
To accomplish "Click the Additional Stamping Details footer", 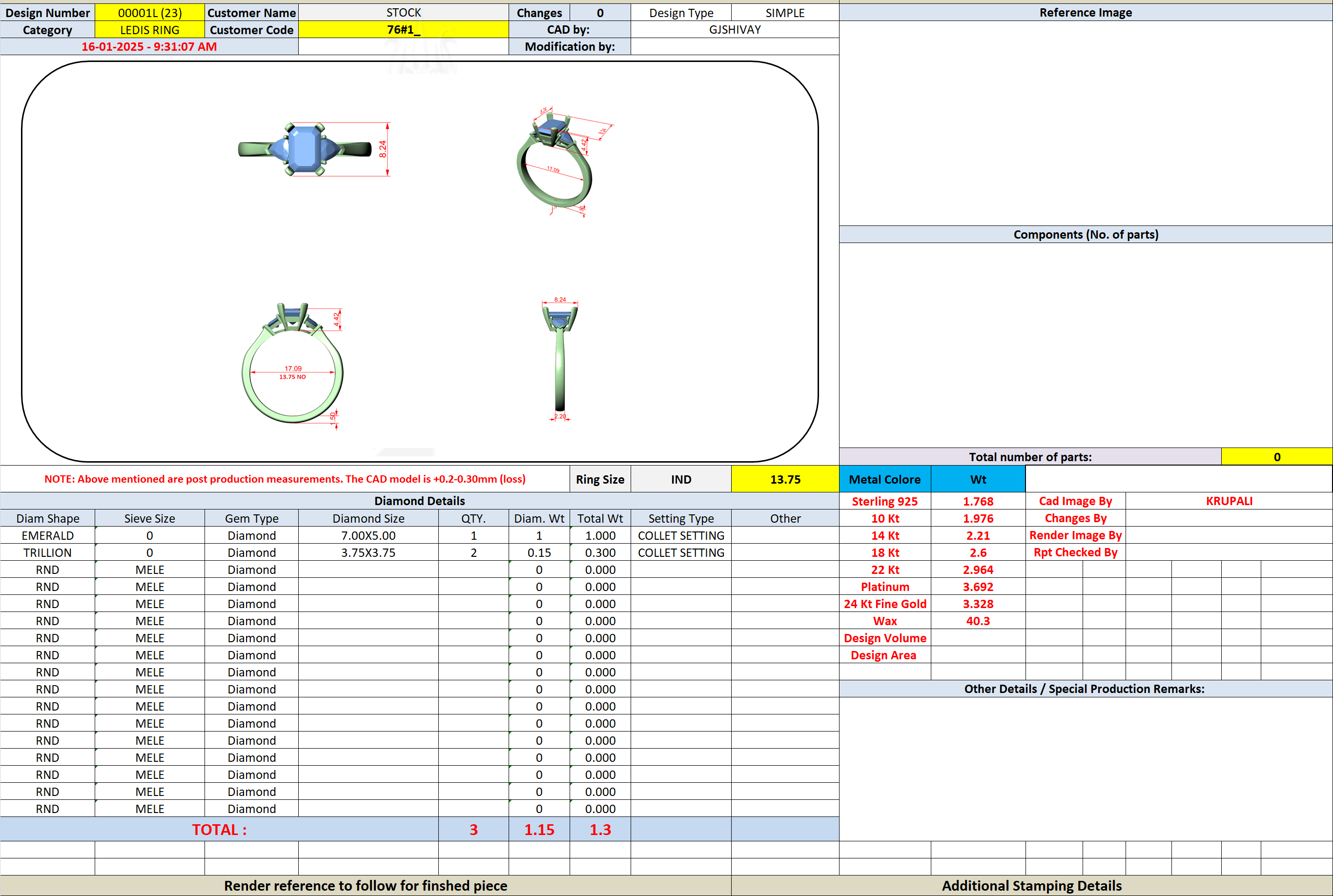I will click(1032, 886).
